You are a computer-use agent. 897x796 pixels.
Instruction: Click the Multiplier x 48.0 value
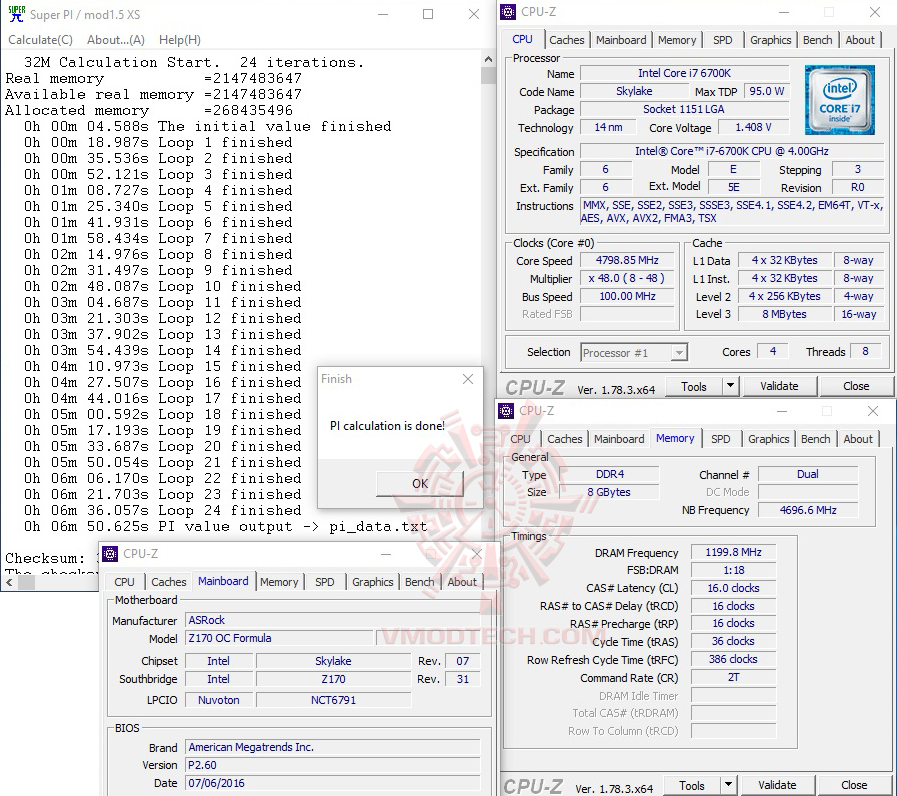(627, 279)
